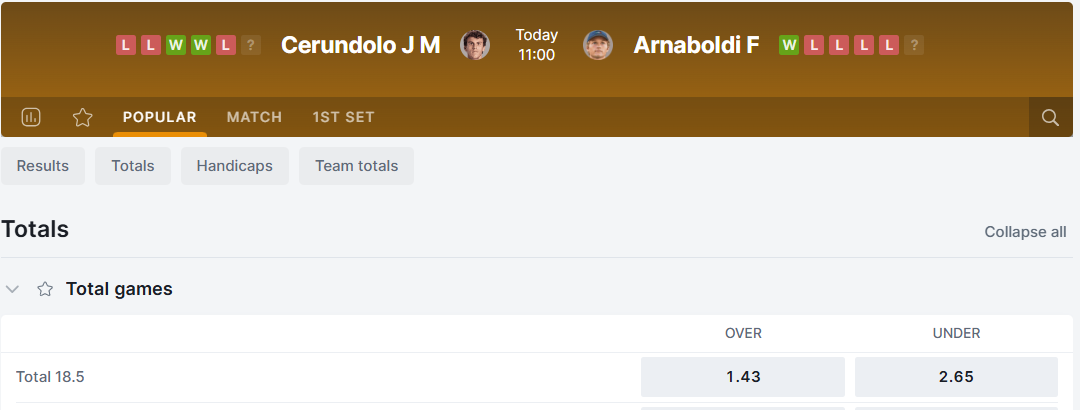
Task: Bet Over 18.5 at odds 1.43
Action: pos(743,377)
